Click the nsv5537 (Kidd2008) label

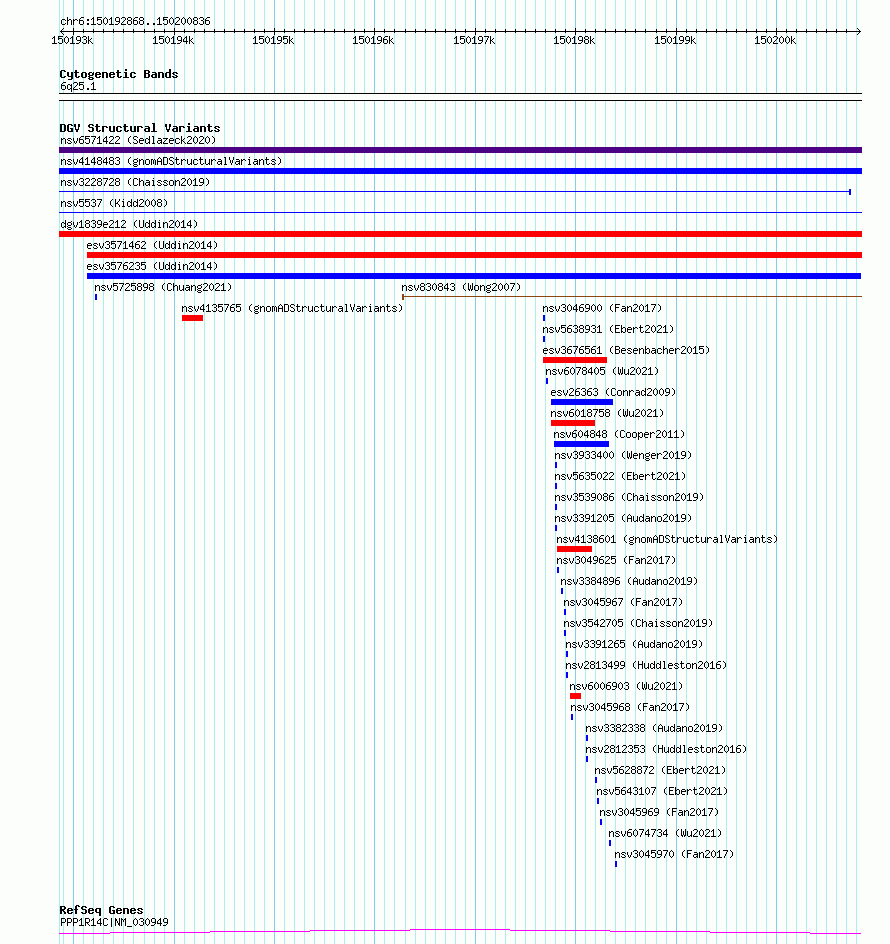point(114,203)
